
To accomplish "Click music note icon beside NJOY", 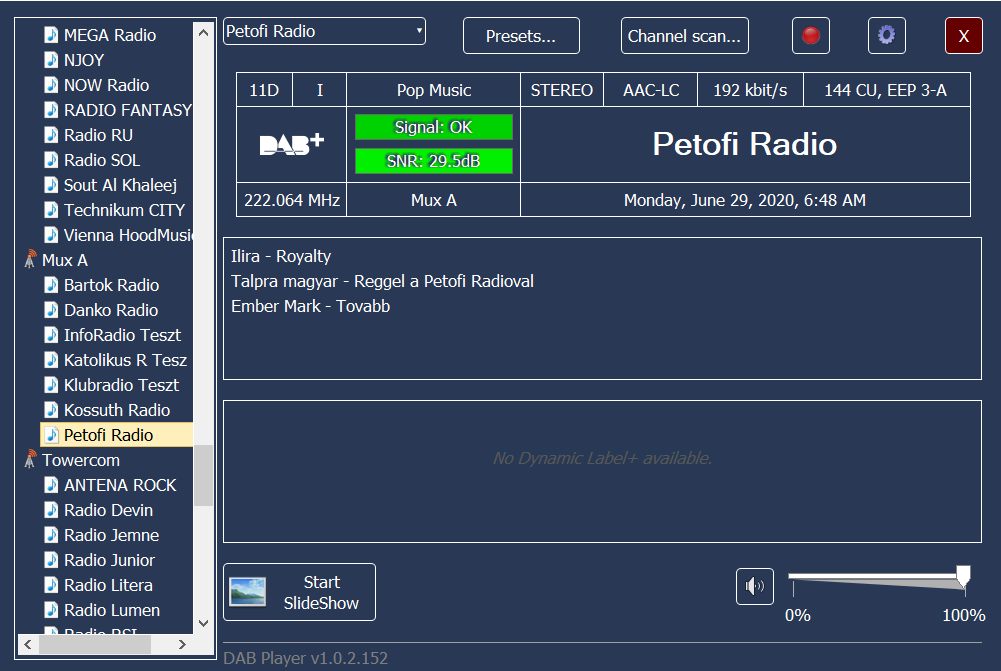I will 51,59.
